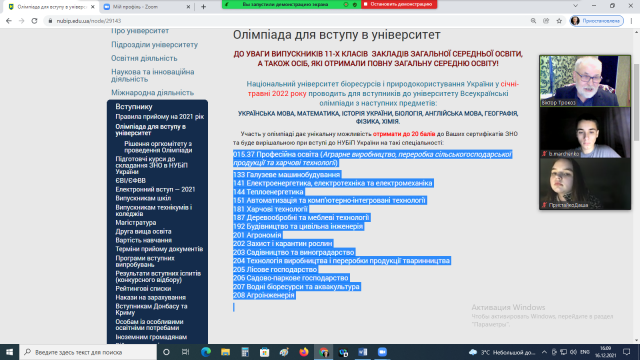Click highlighted line 201 Агрономія

(x=257, y=235)
